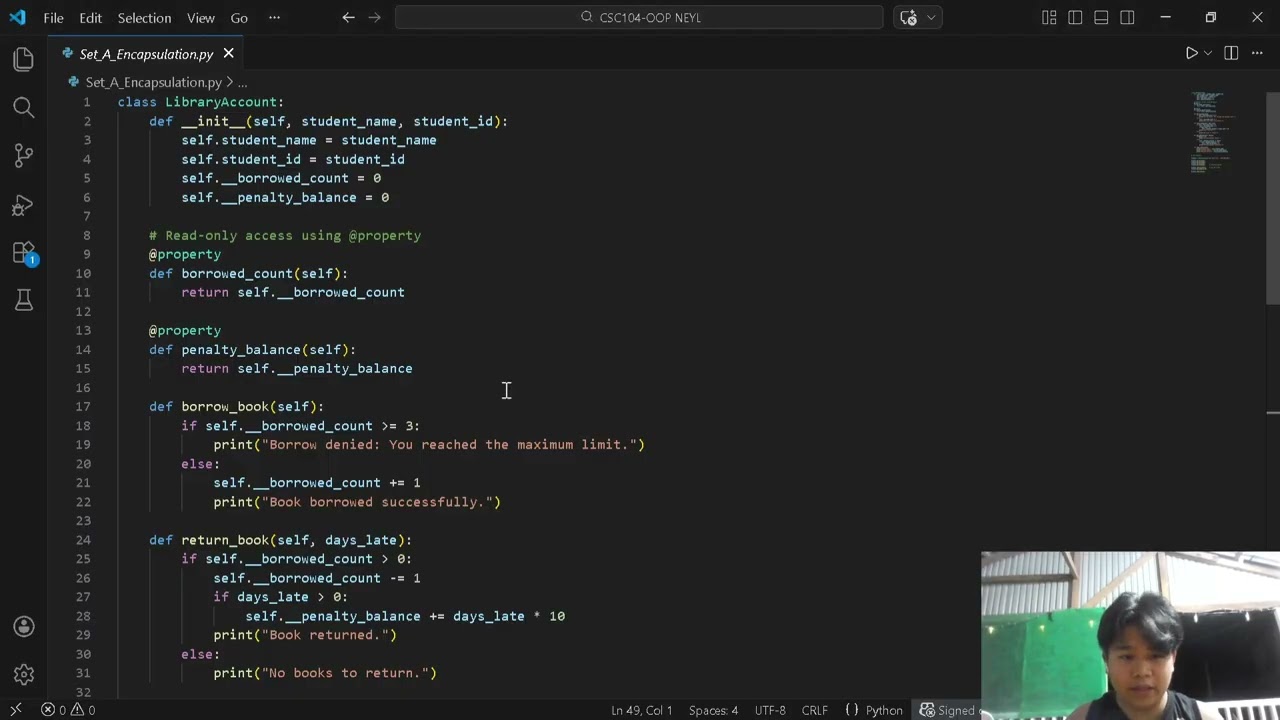Close the Set_A_Encapsulation.py tab
Screen dimensions: 1280x720
pos(228,53)
